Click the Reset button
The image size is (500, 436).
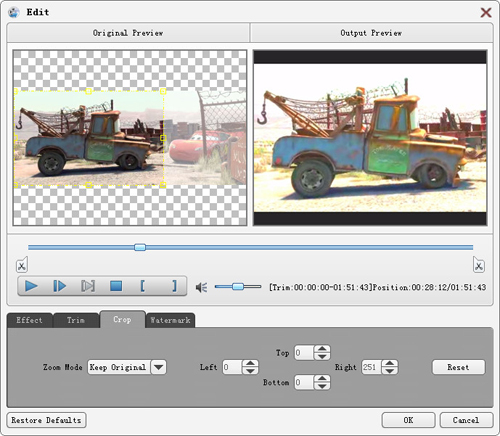pos(458,367)
